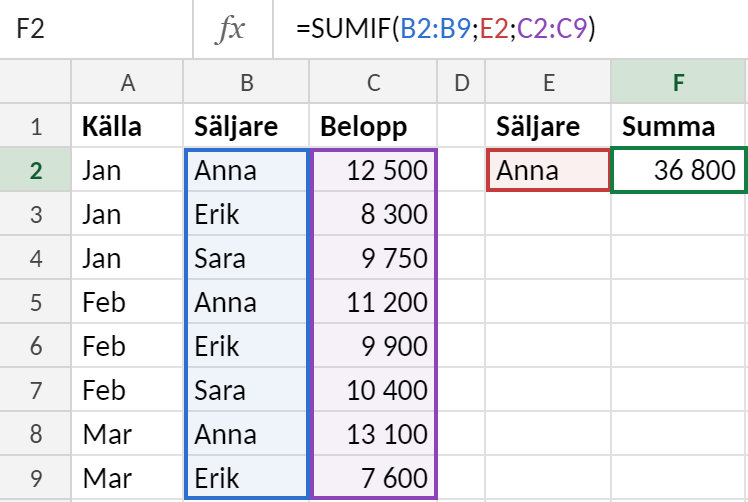
Task: Select column B header
Action: [246, 82]
